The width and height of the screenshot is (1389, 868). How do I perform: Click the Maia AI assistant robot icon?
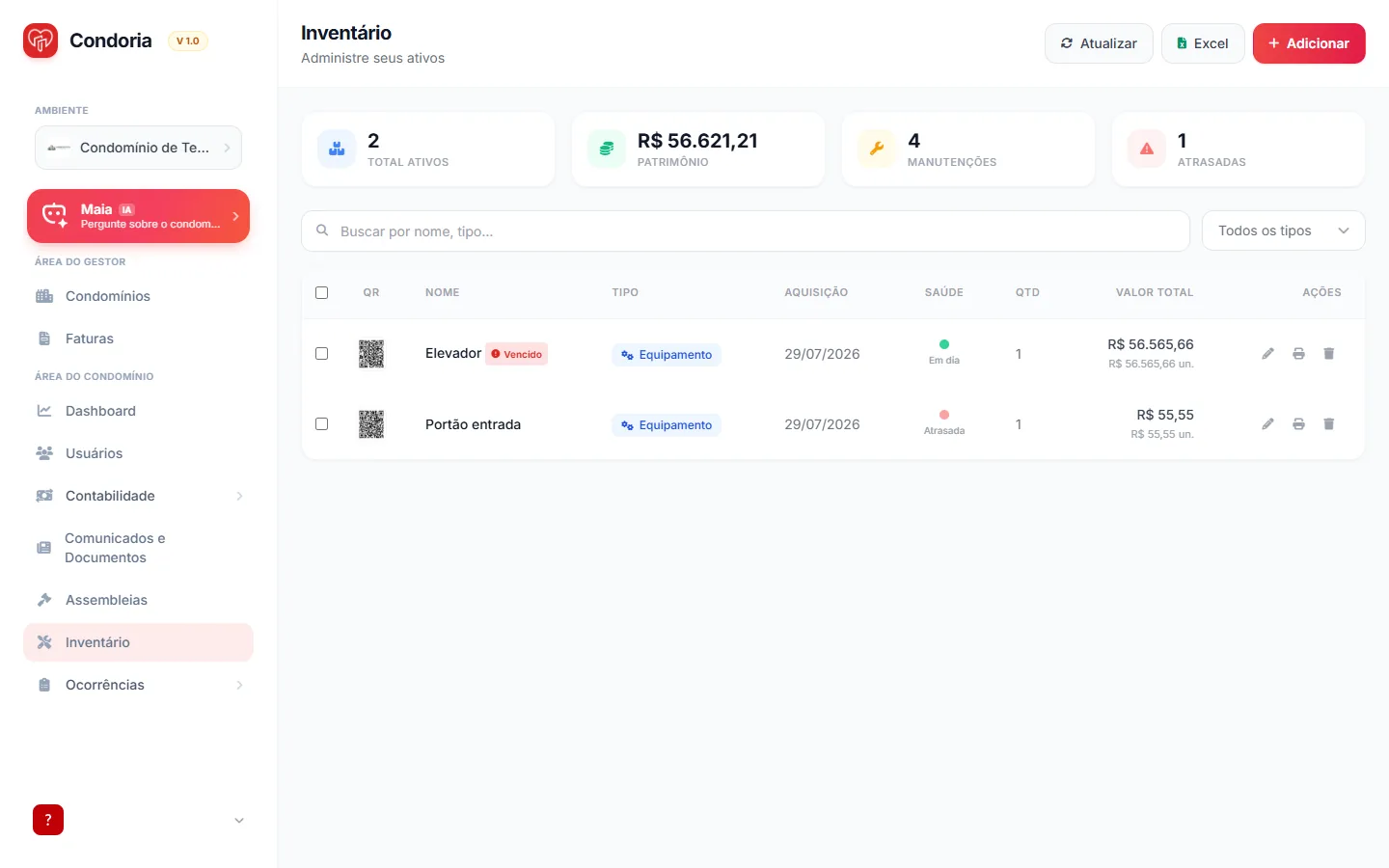click(x=55, y=216)
